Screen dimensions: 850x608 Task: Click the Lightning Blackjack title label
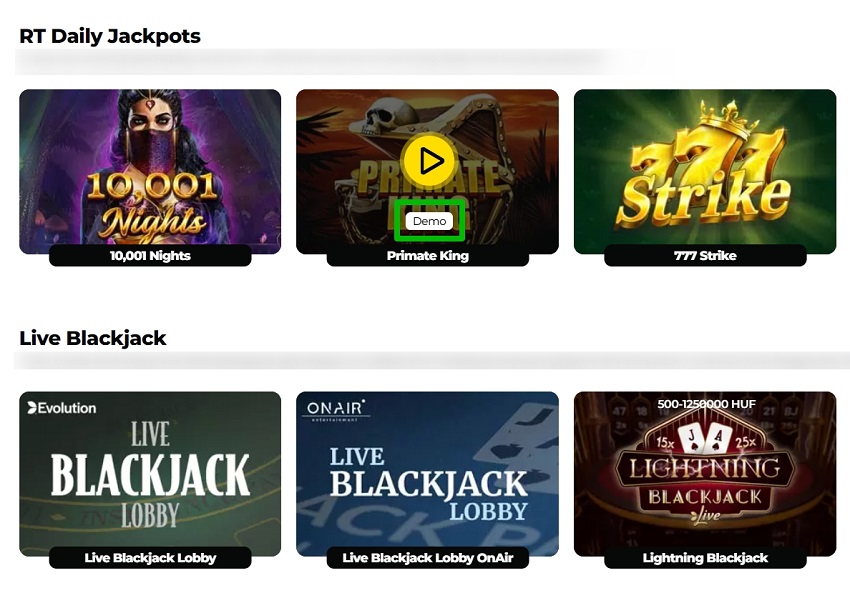(705, 558)
